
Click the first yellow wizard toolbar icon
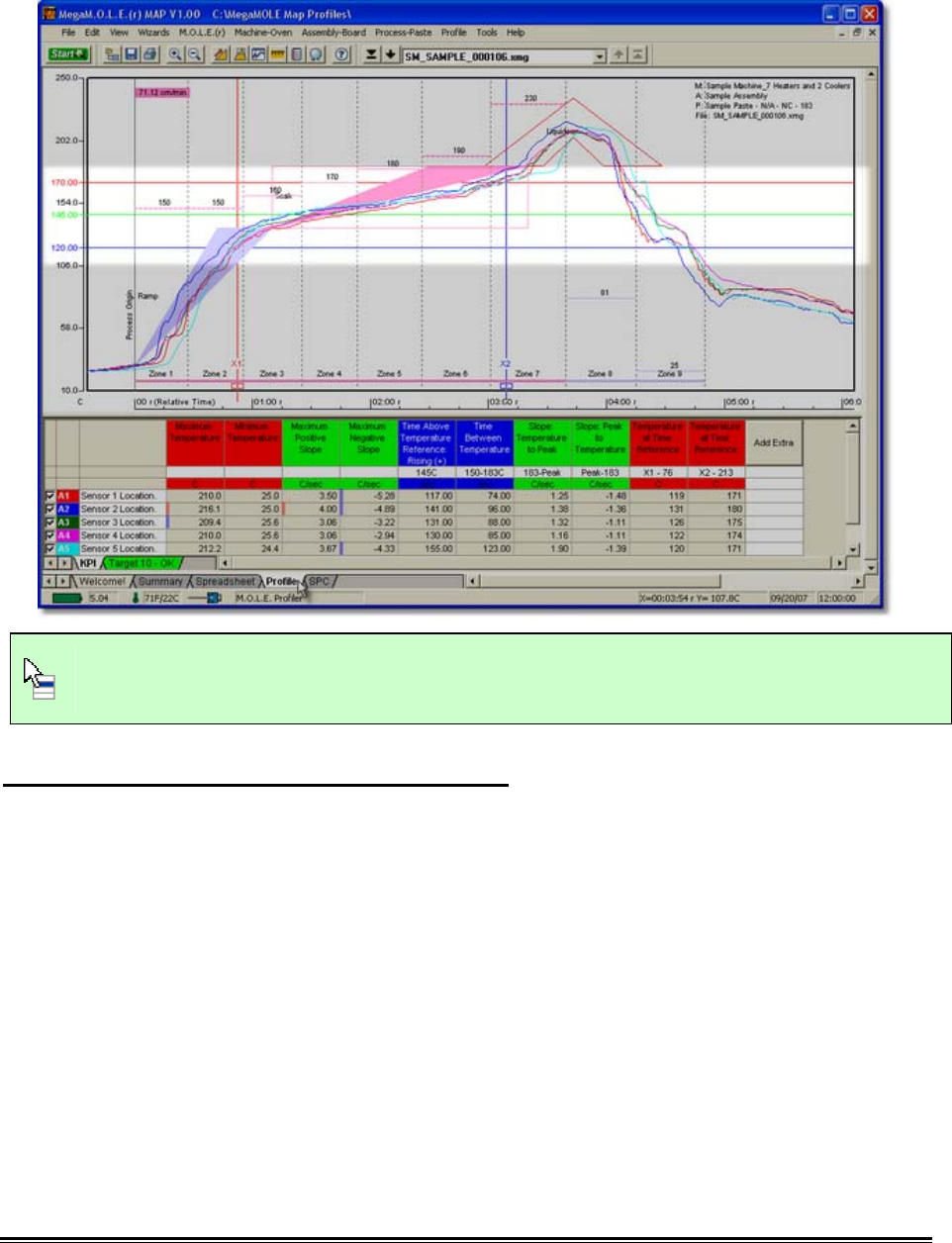pyautogui.click(x=222, y=55)
